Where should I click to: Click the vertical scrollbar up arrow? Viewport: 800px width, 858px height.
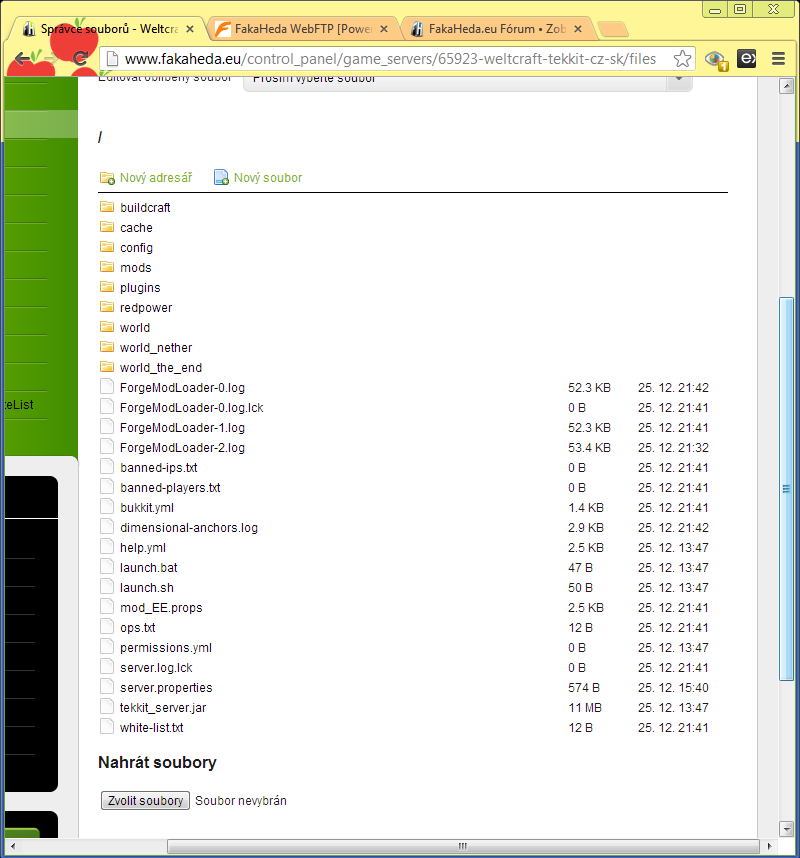coord(786,86)
